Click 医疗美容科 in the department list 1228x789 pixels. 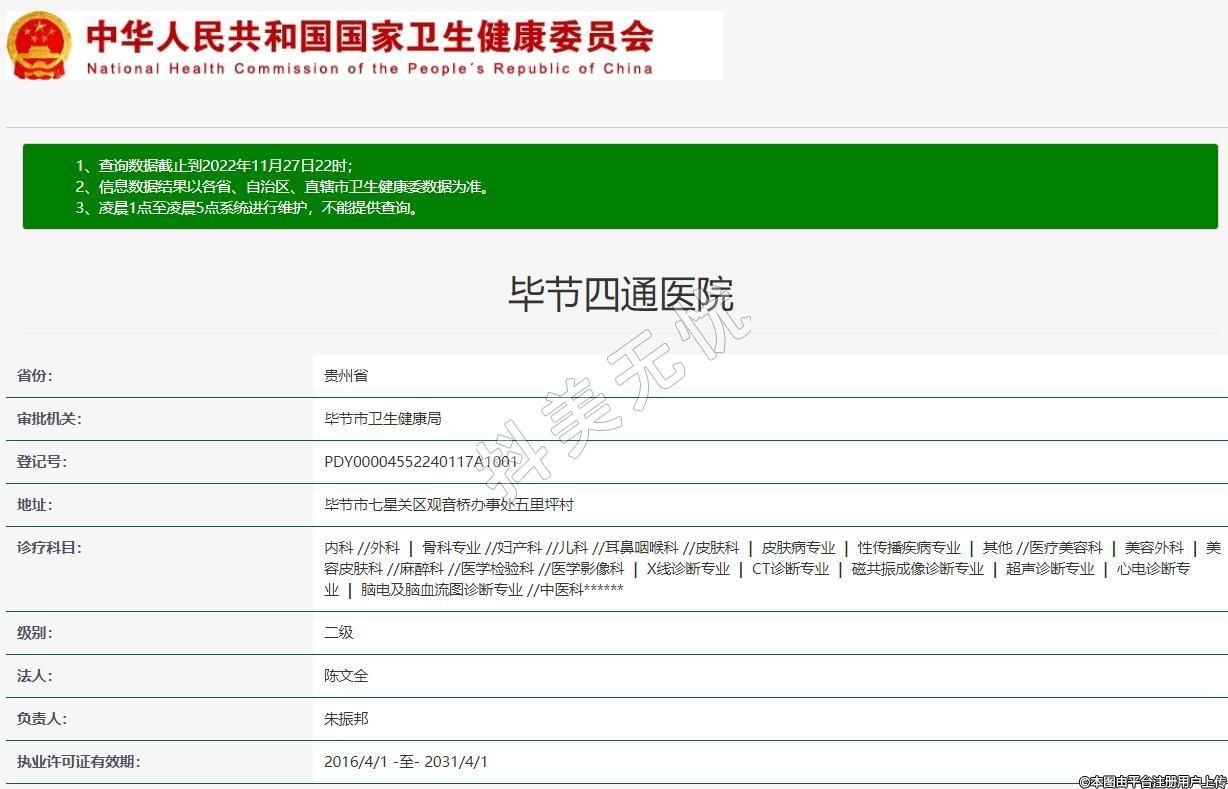(x=1066, y=548)
